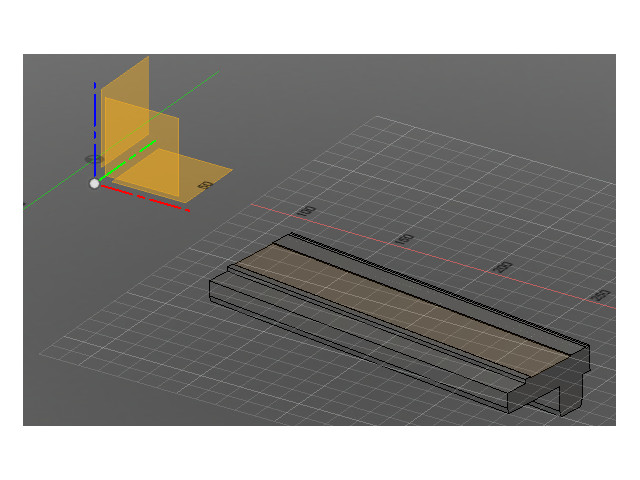The image size is (640, 480).
Task: Click the "100" grid label
Action: coord(307,211)
